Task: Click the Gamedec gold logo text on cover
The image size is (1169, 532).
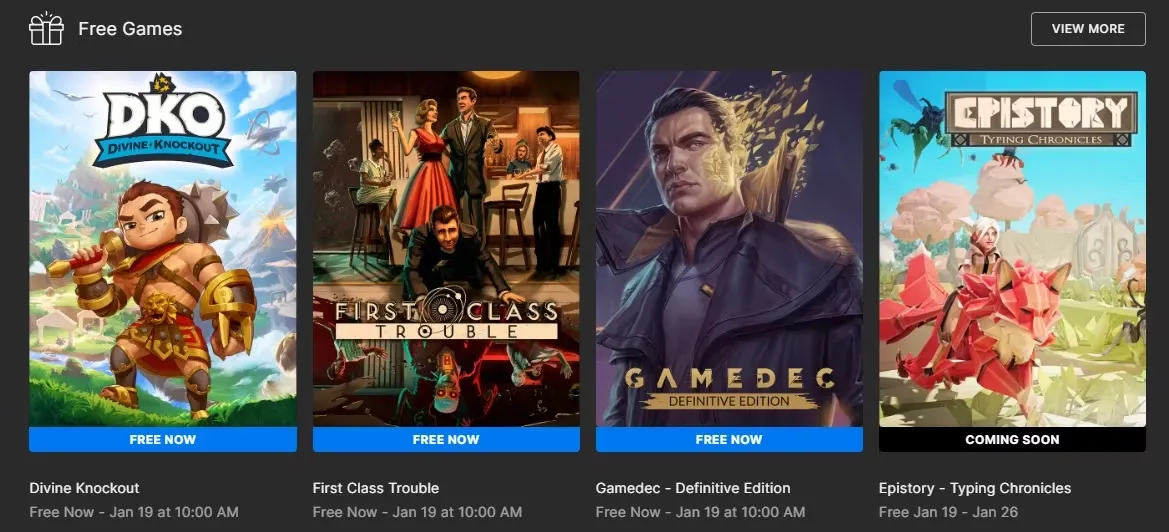Action: click(x=729, y=387)
